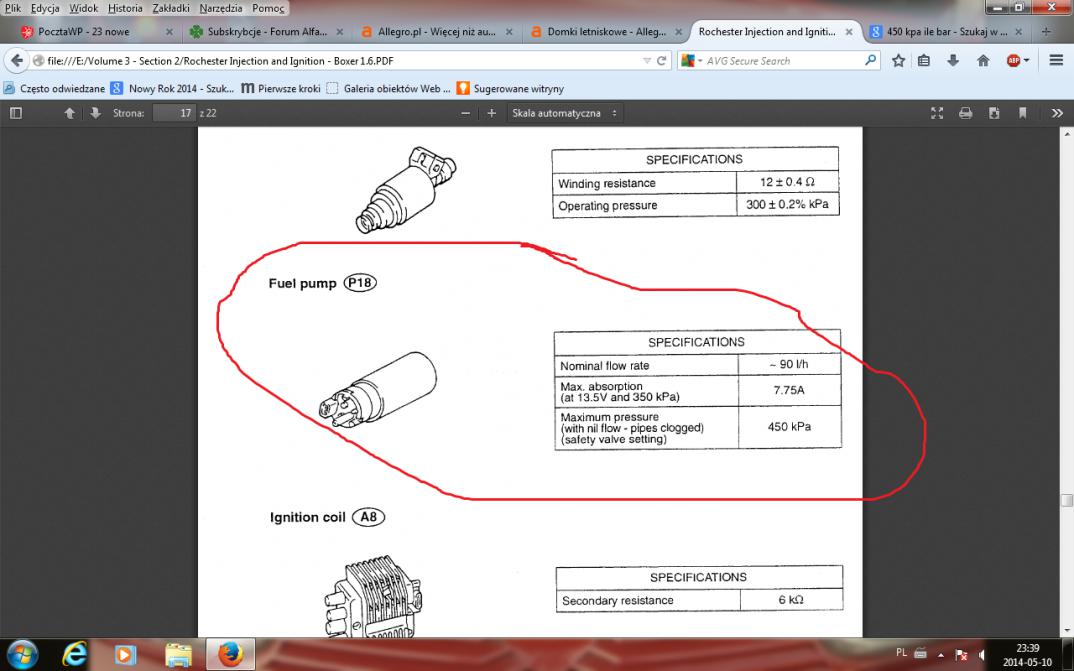The image size is (1074, 671).
Task: Open the URL history dropdown arrow
Action: [647, 61]
